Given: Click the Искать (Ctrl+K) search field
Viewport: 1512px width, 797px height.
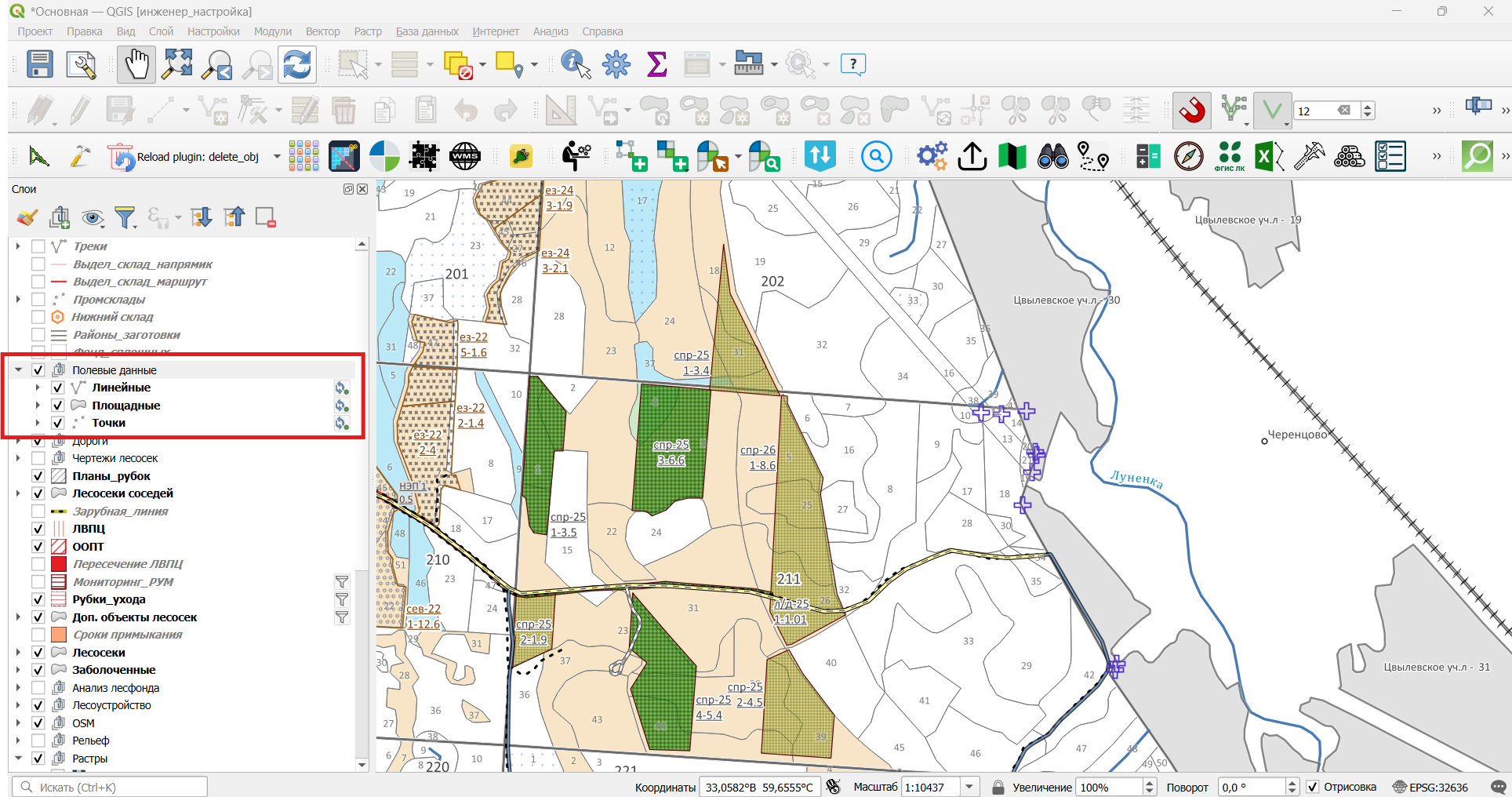Looking at the screenshot, I should tap(110, 787).
